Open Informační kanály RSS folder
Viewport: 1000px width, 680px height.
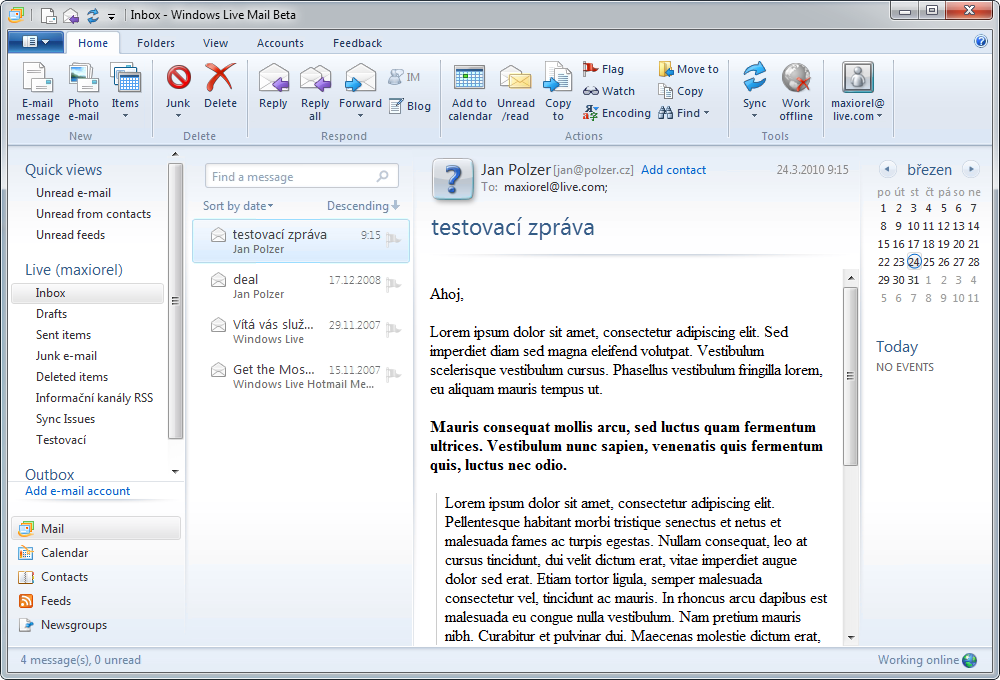(x=94, y=398)
